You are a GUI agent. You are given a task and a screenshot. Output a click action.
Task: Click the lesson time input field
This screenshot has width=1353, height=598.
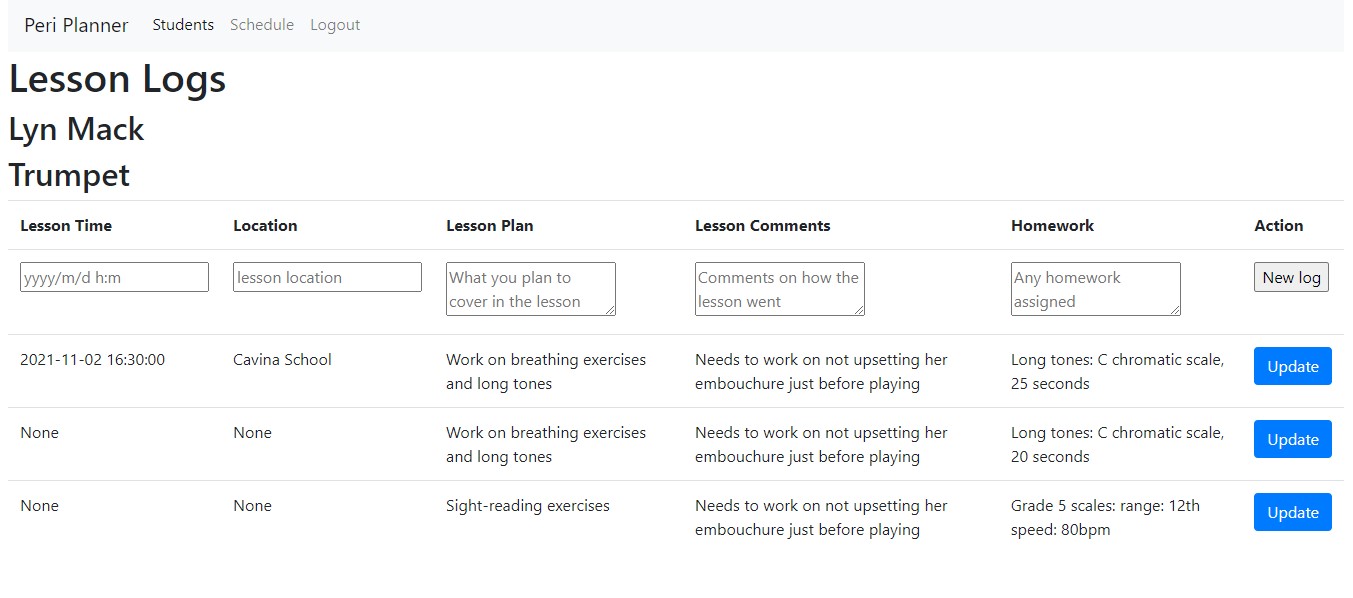[114, 277]
